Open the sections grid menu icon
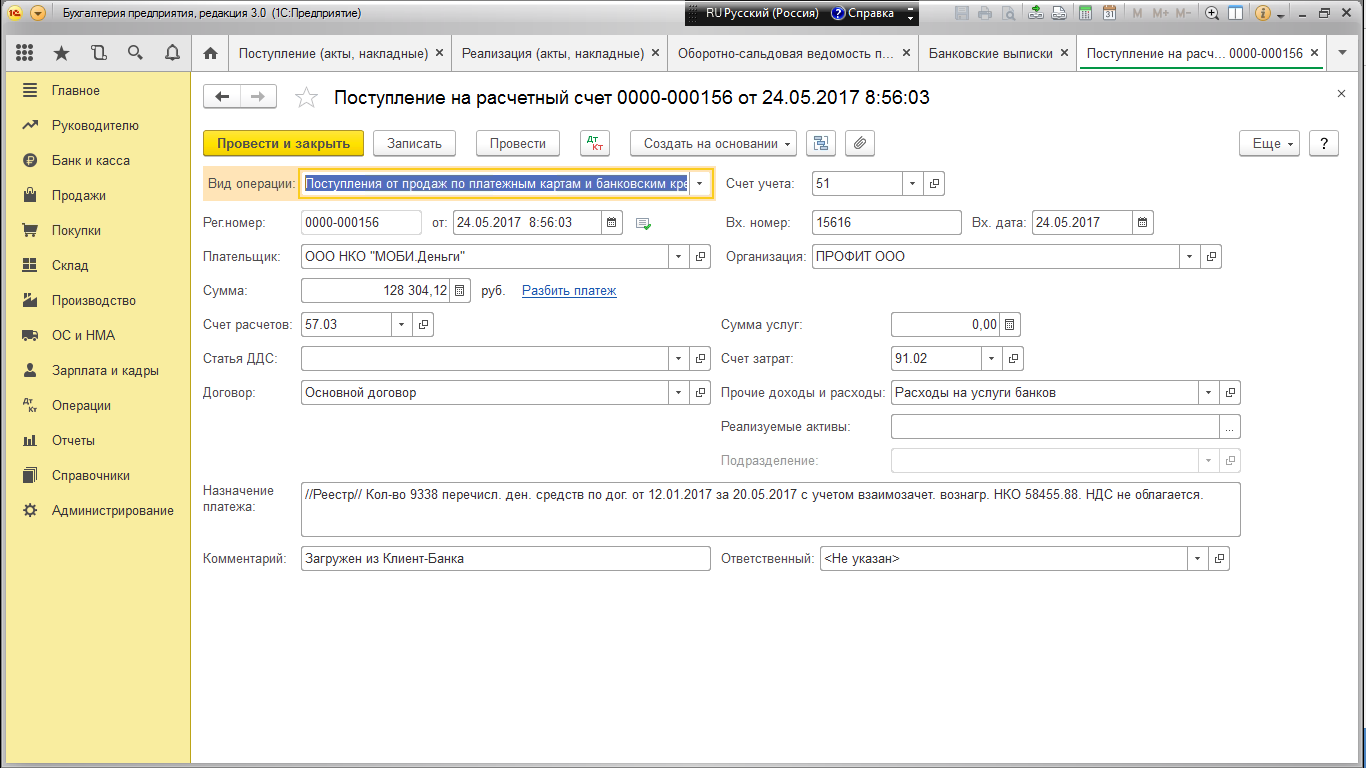The height and width of the screenshot is (768, 1366). 25,53
